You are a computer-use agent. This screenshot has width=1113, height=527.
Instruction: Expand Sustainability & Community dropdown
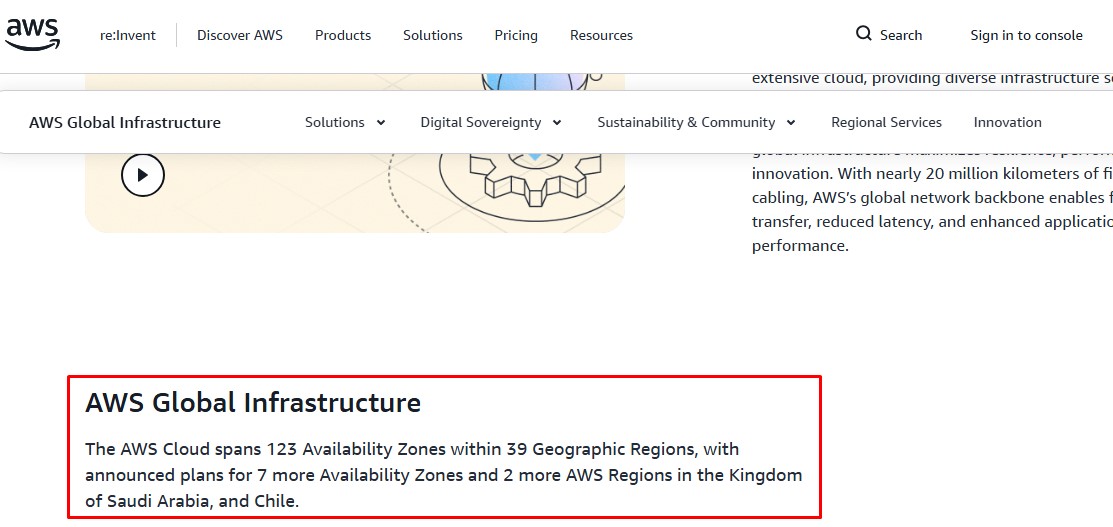697,123
